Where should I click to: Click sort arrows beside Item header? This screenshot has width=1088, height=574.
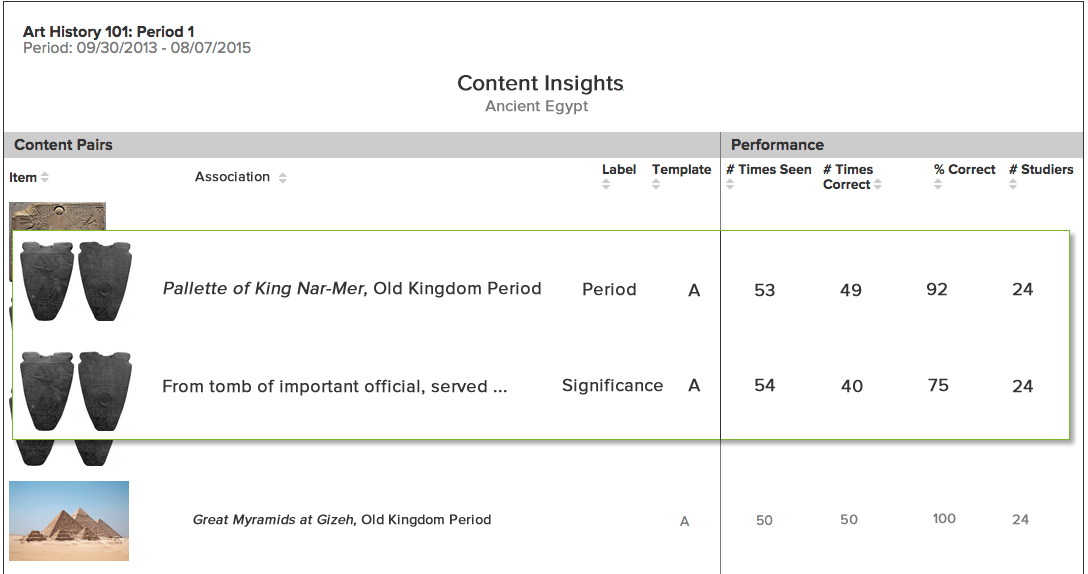pos(45,178)
